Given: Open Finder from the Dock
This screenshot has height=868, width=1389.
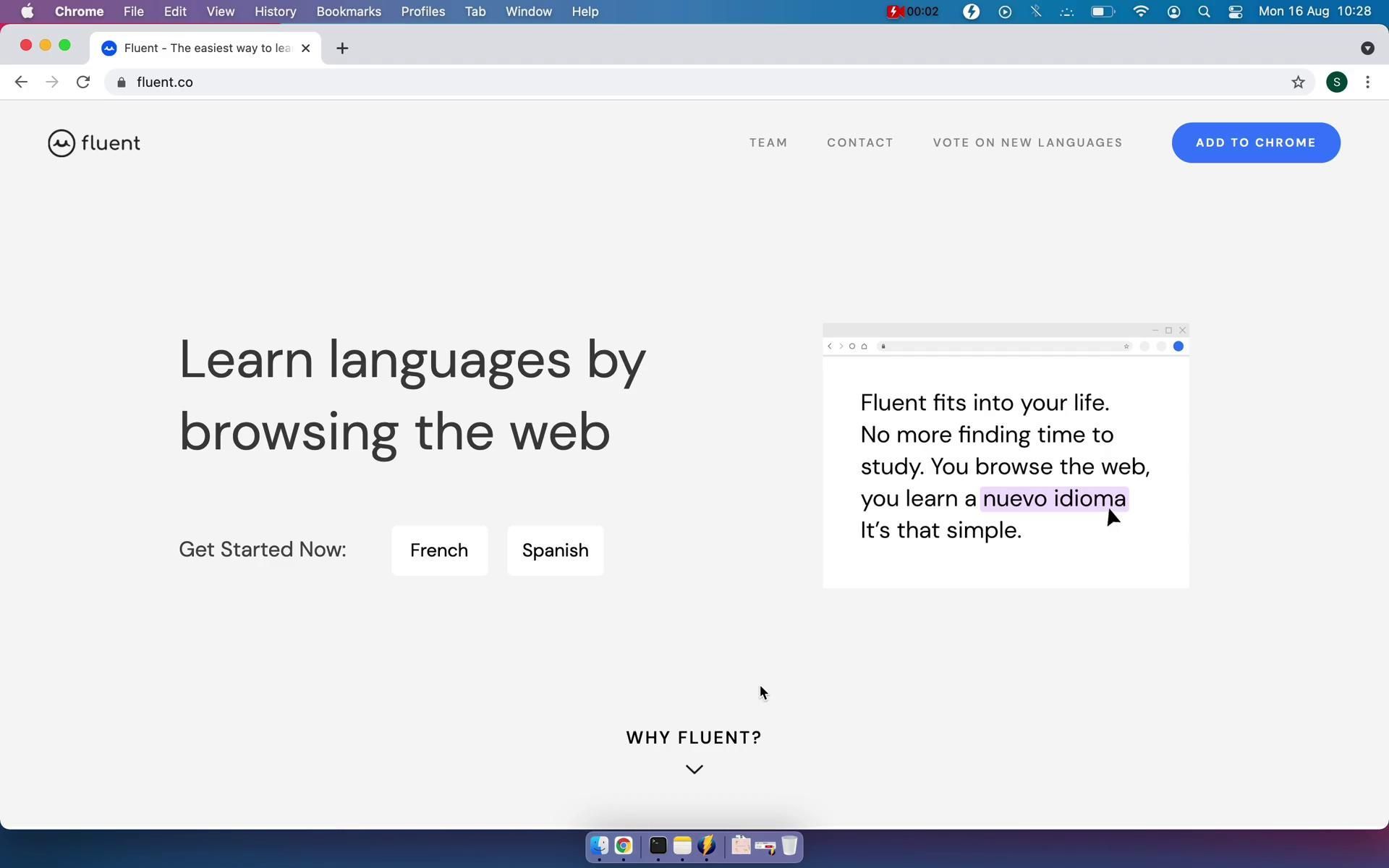Looking at the screenshot, I should point(599,846).
